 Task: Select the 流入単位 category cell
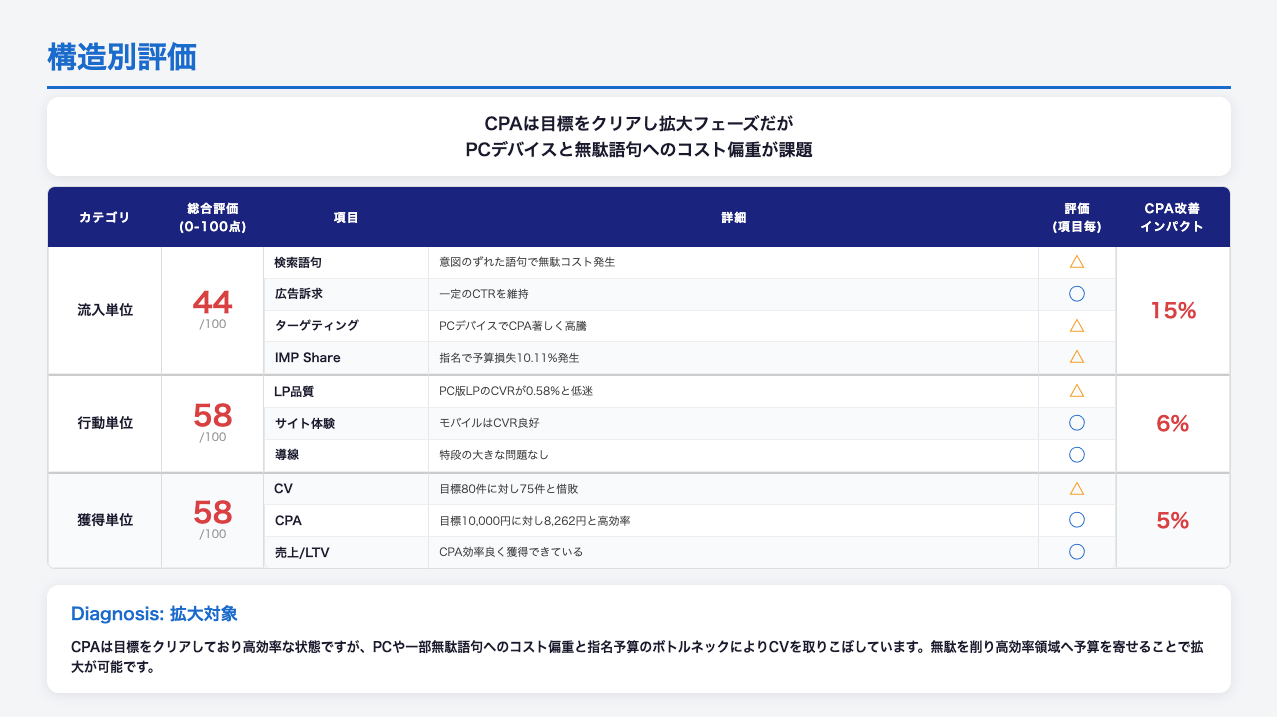105,310
